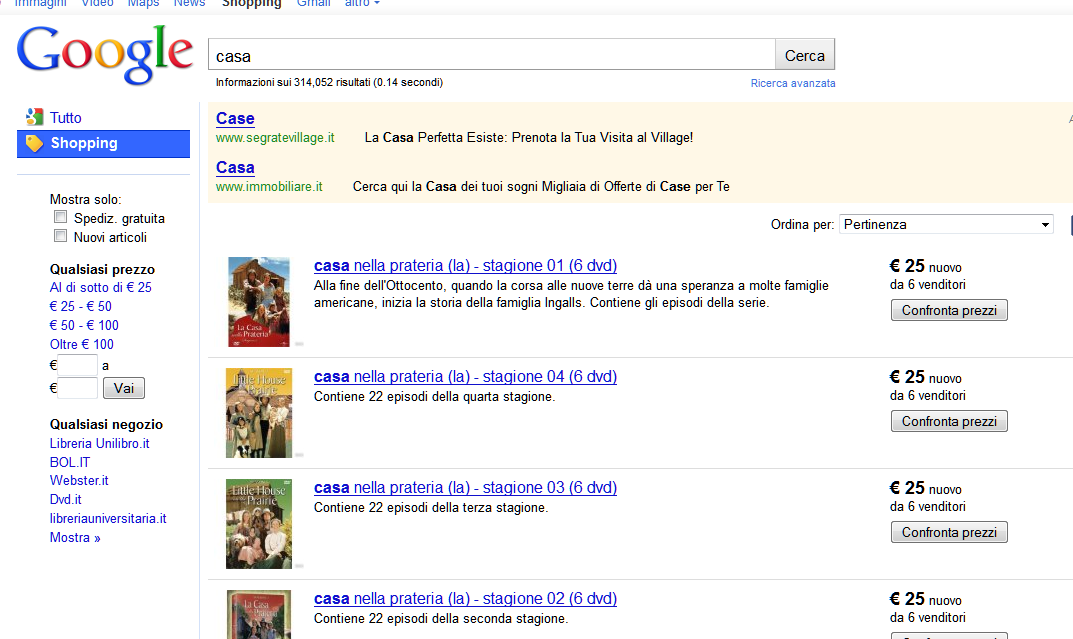Filter price € 25 - € 50

pyautogui.click(x=80, y=307)
